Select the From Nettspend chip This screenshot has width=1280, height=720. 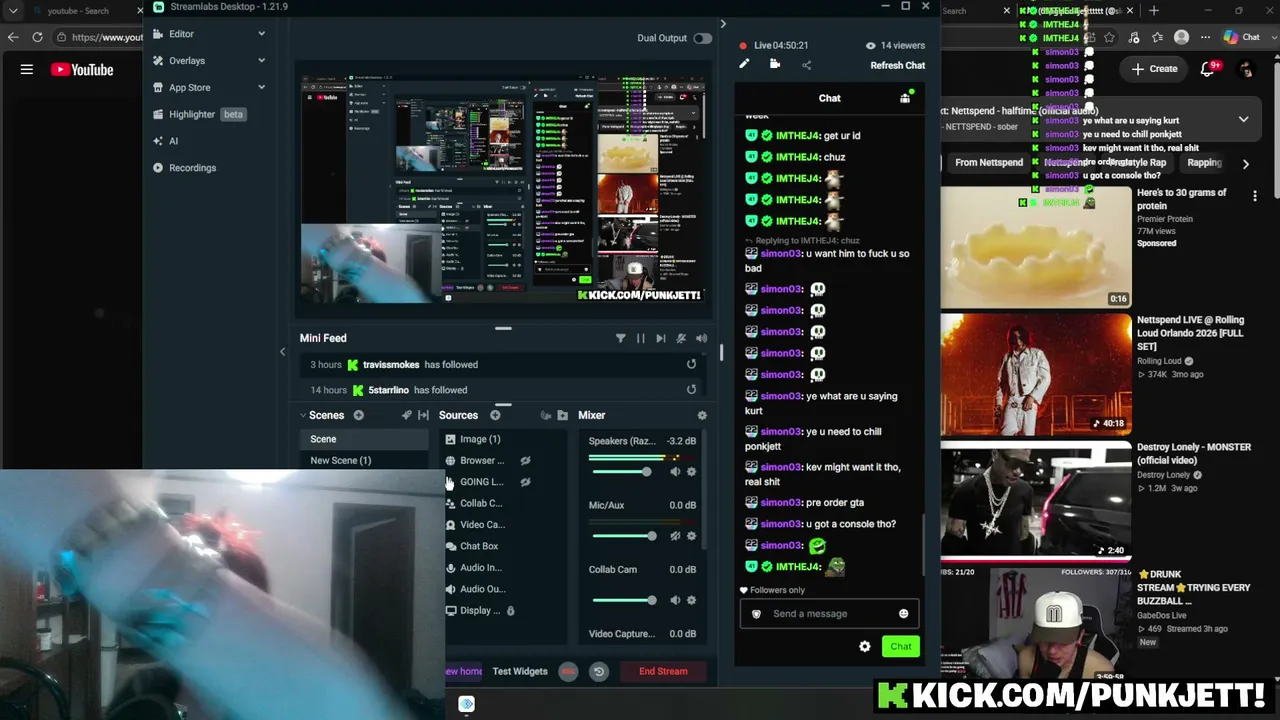pos(988,163)
